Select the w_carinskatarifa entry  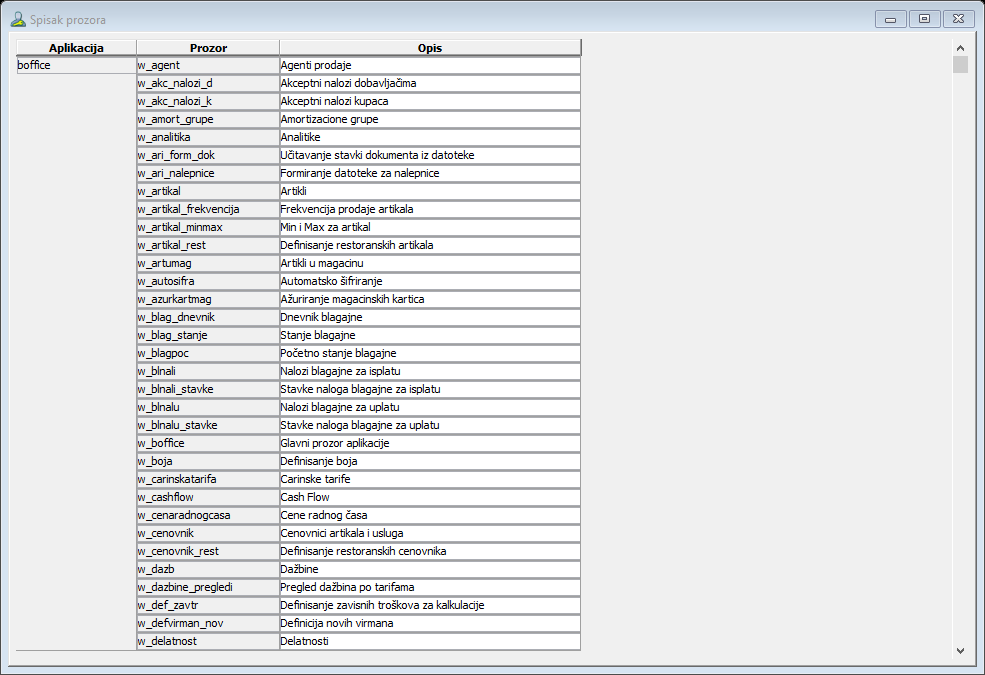click(x=208, y=479)
